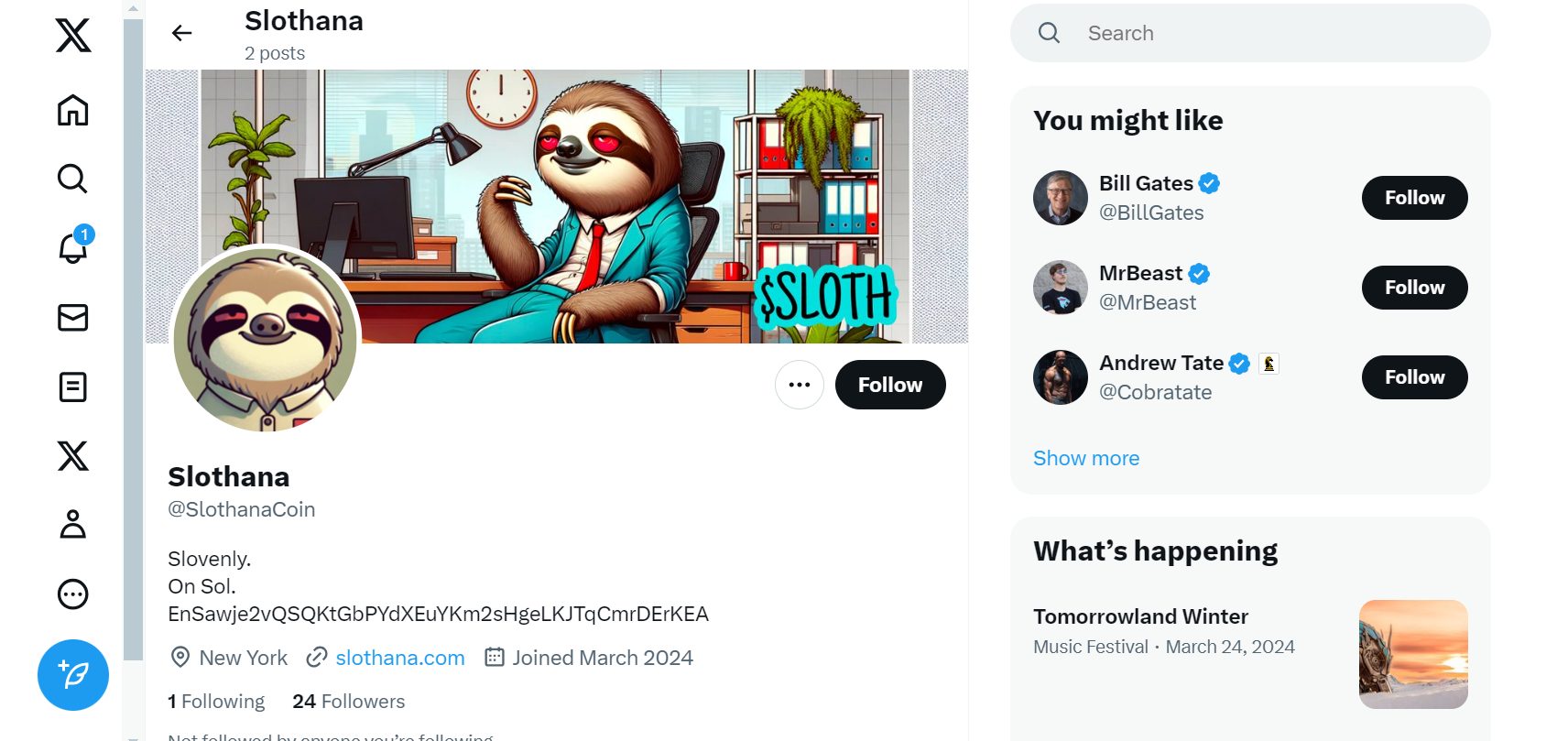Open Premium X icon in sidebar
Image resolution: width=1568 pixels, height=741 pixels.
(x=73, y=455)
